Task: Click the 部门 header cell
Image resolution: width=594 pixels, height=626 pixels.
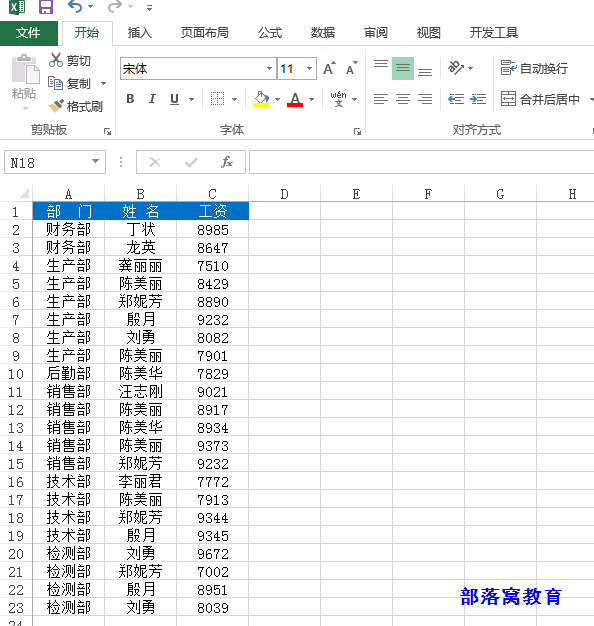Action: point(69,211)
